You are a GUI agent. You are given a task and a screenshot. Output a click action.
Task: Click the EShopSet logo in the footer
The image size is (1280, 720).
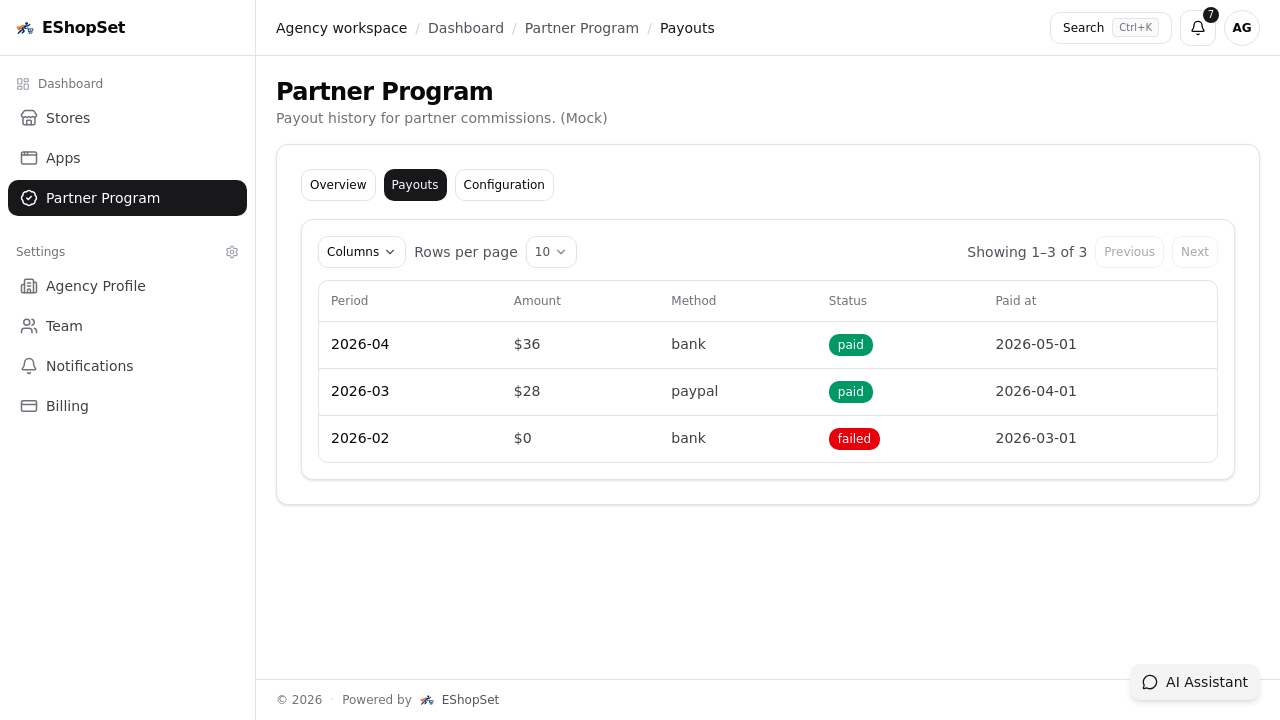[427, 700]
